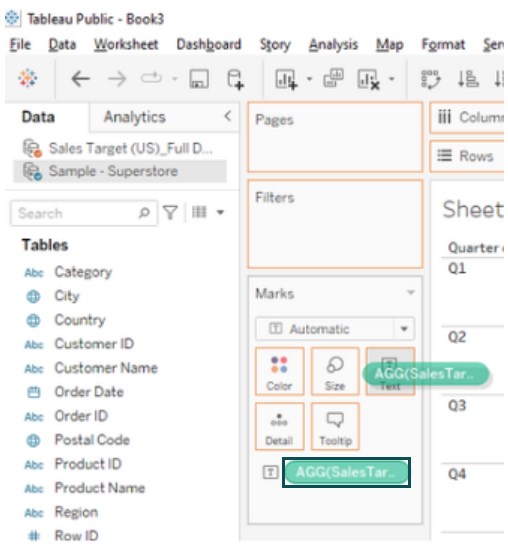The image size is (508, 556).
Task: Click the Rows shelf
Action: point(467,156)
